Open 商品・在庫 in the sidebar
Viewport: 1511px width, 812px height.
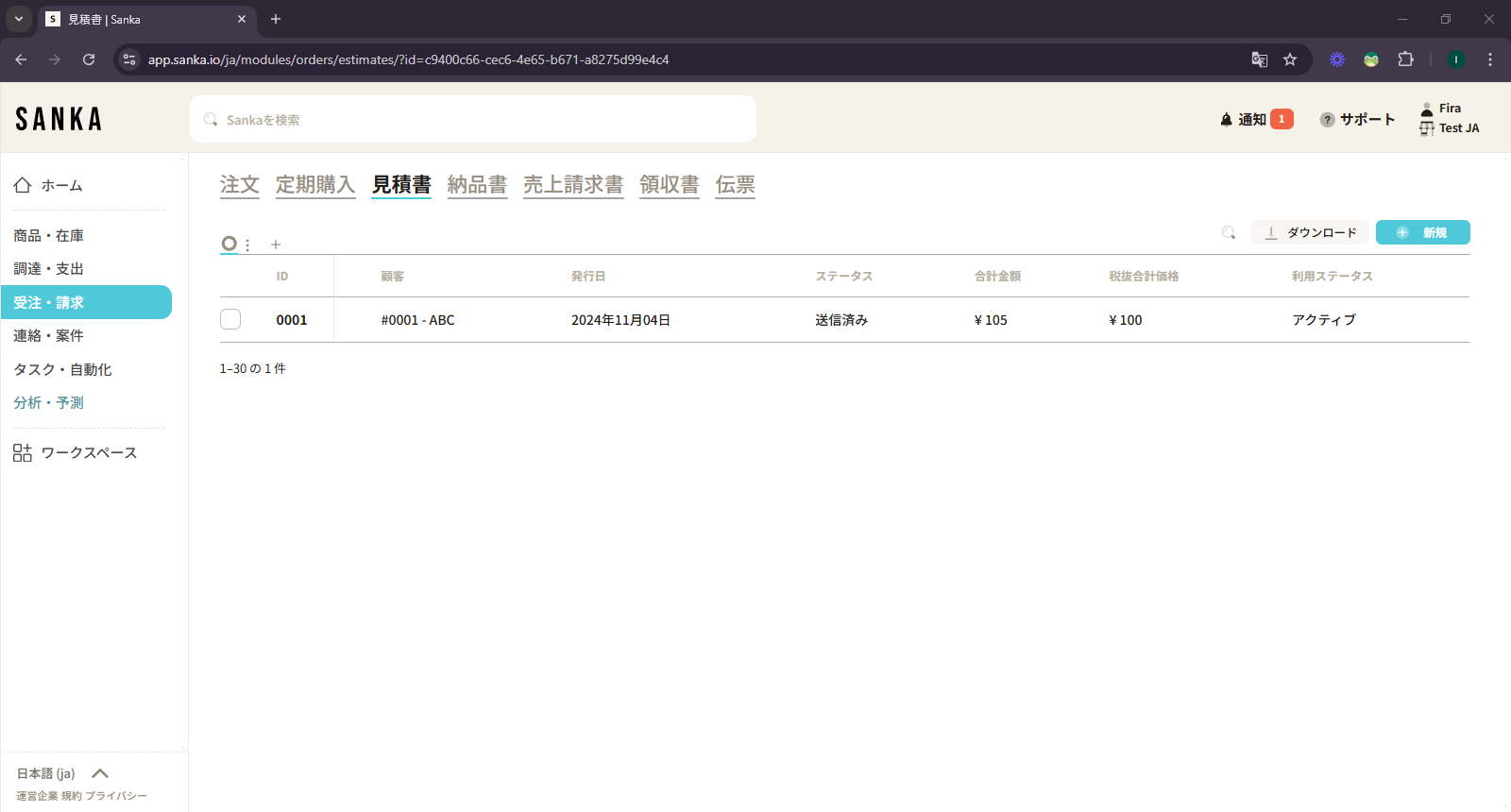[x=49, y=236]
